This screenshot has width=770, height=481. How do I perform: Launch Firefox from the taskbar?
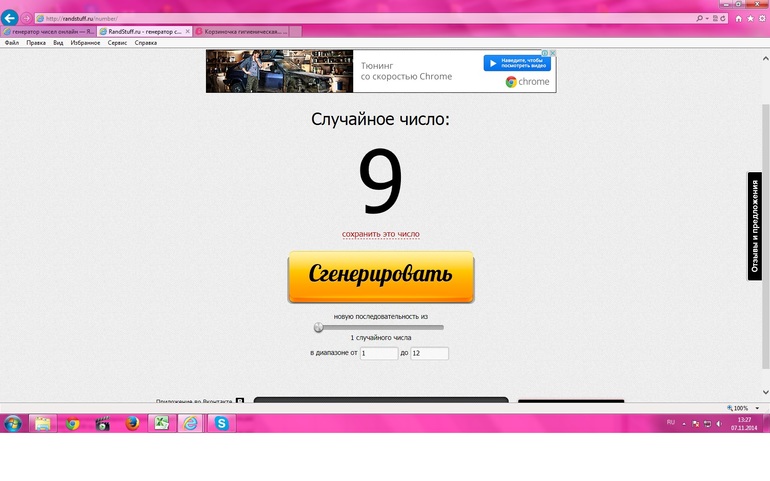[131, 423]
